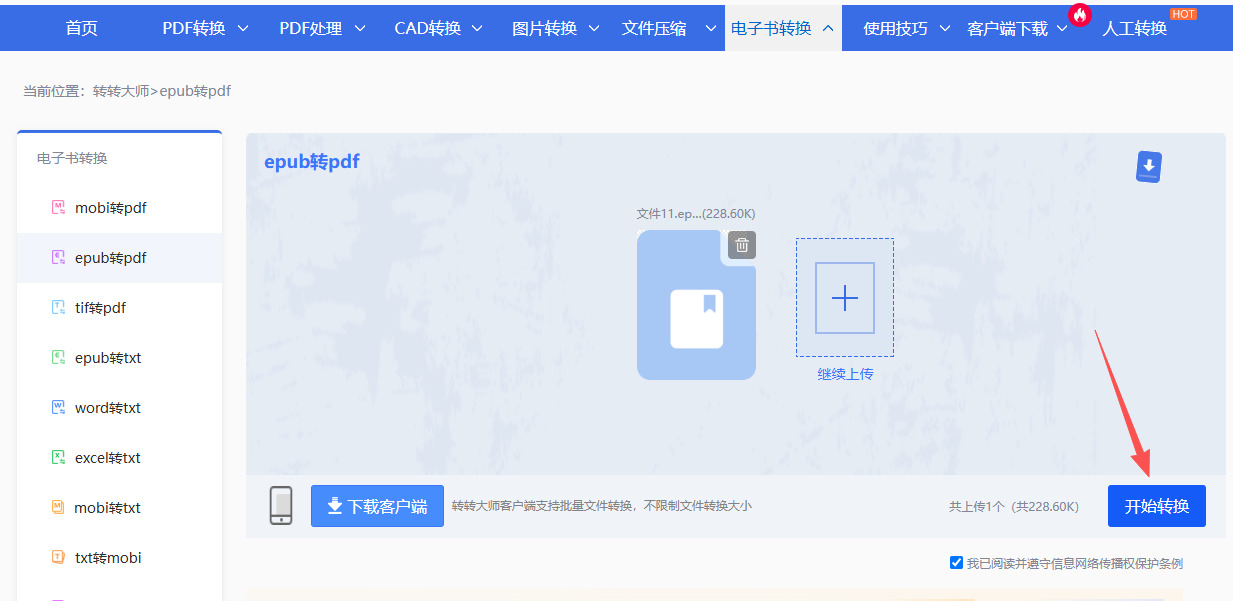Viewport: 1233px width, 601px height.
Task: Click the excel转txt sidebar icon
Action: [58, 458]
